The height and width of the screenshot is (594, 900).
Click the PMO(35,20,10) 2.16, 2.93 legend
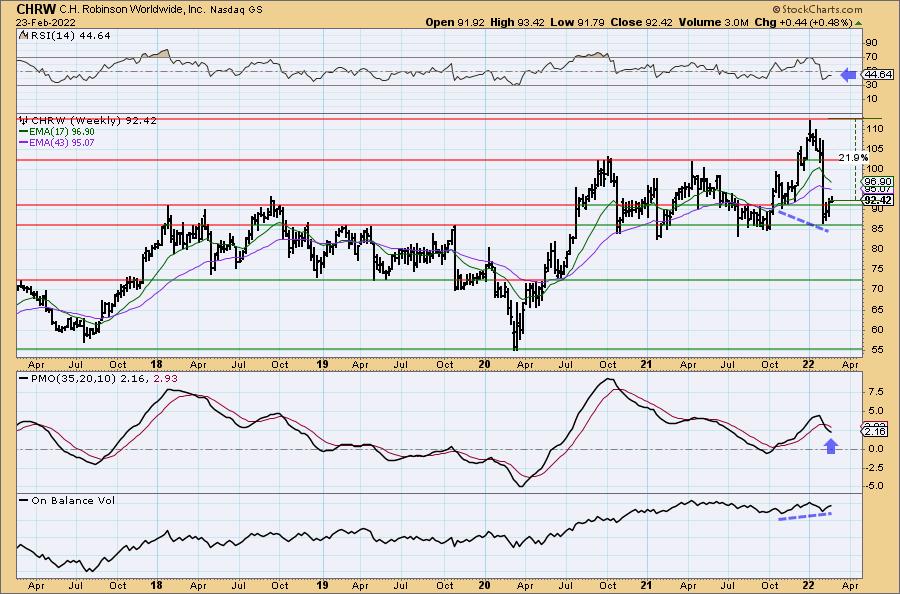pyautogui.click(x=104, y=379)
